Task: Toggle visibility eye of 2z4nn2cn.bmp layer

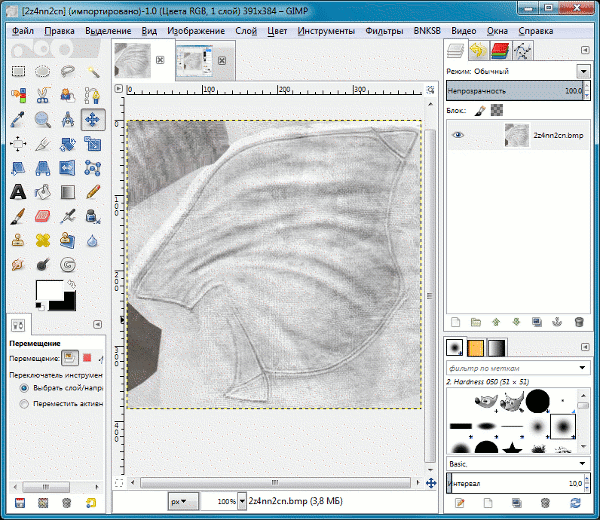Action: [x=458, y=135]
